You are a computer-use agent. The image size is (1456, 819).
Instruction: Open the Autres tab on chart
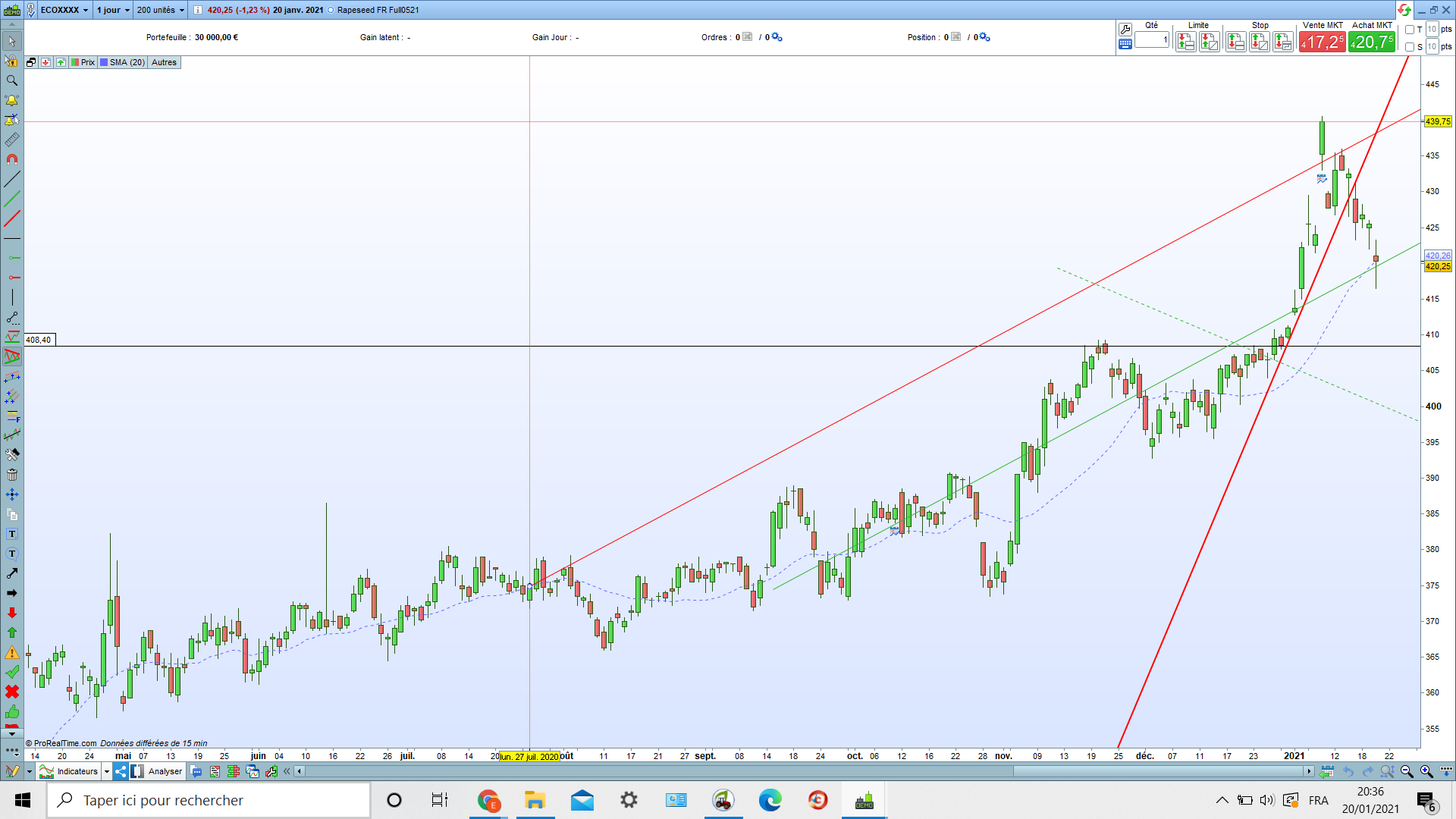tap(164, 62)
